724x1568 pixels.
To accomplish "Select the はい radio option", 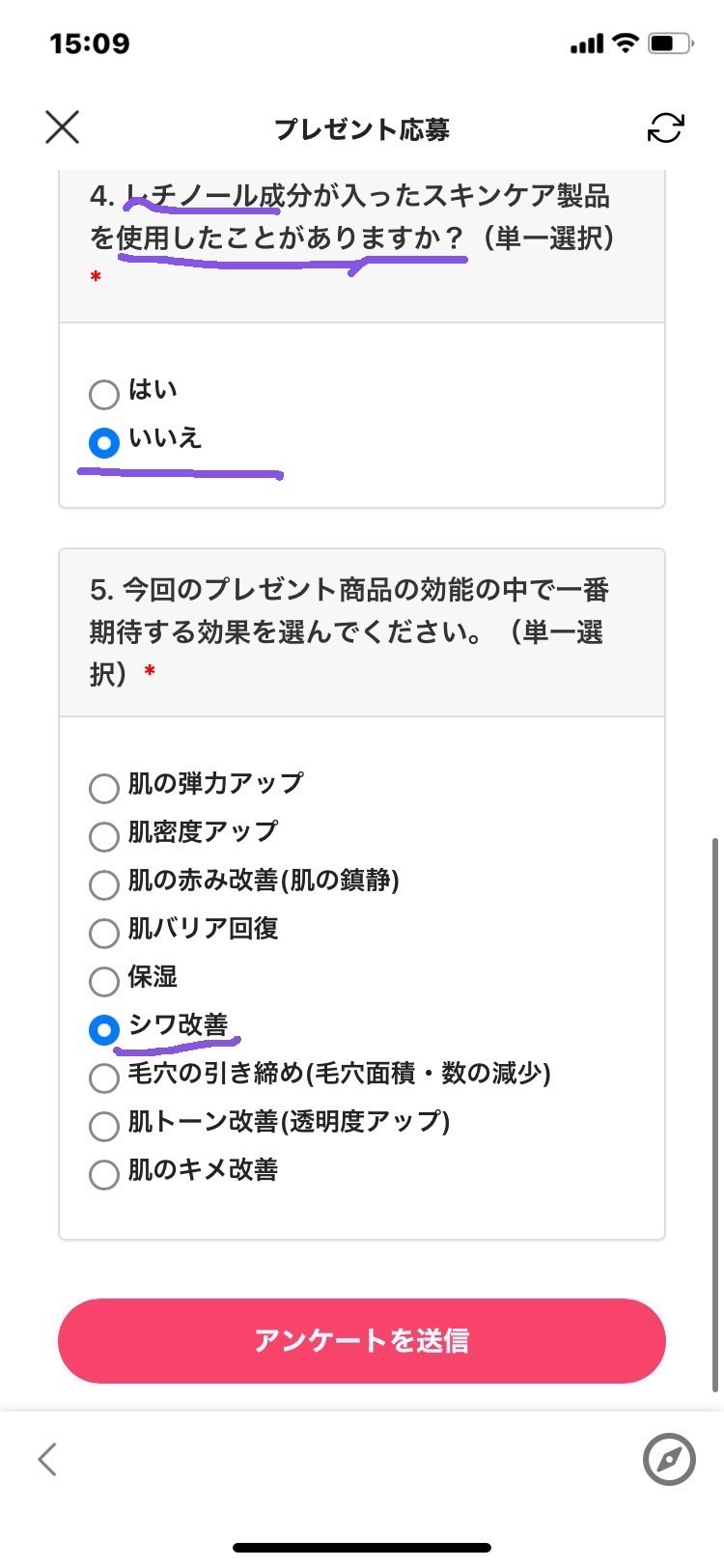I will pyautogui.click(x=104, y=393).
